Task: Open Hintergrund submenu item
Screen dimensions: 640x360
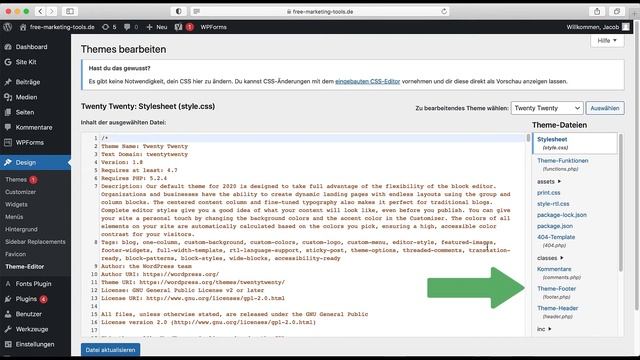Action: (21, 229)
